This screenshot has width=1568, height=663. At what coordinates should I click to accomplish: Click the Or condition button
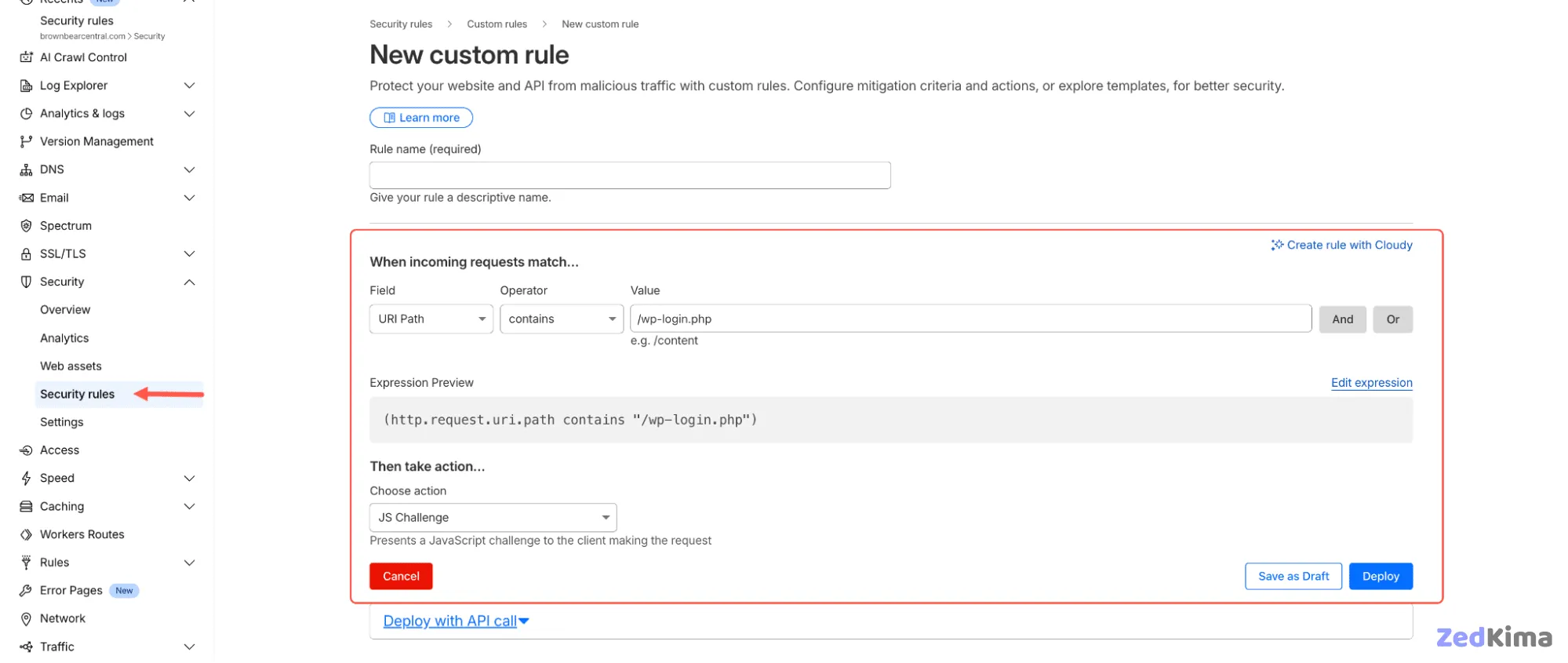1393,319
